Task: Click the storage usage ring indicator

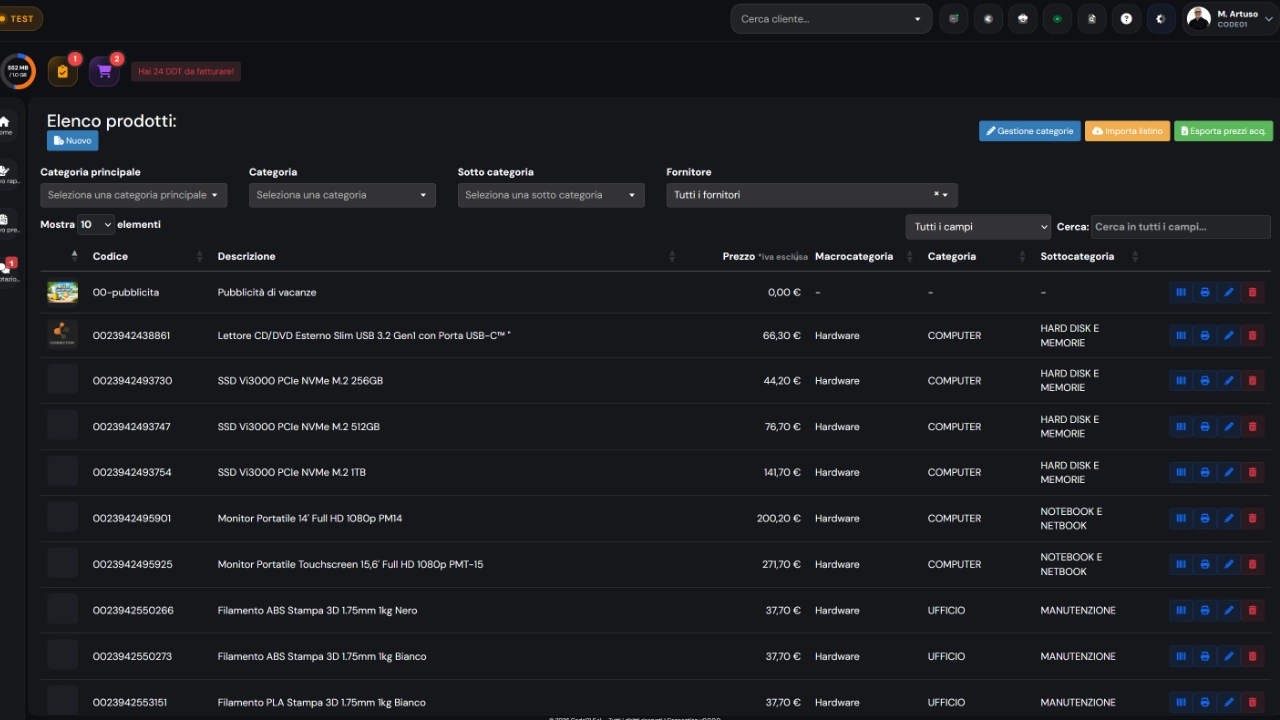Action: 18,71
